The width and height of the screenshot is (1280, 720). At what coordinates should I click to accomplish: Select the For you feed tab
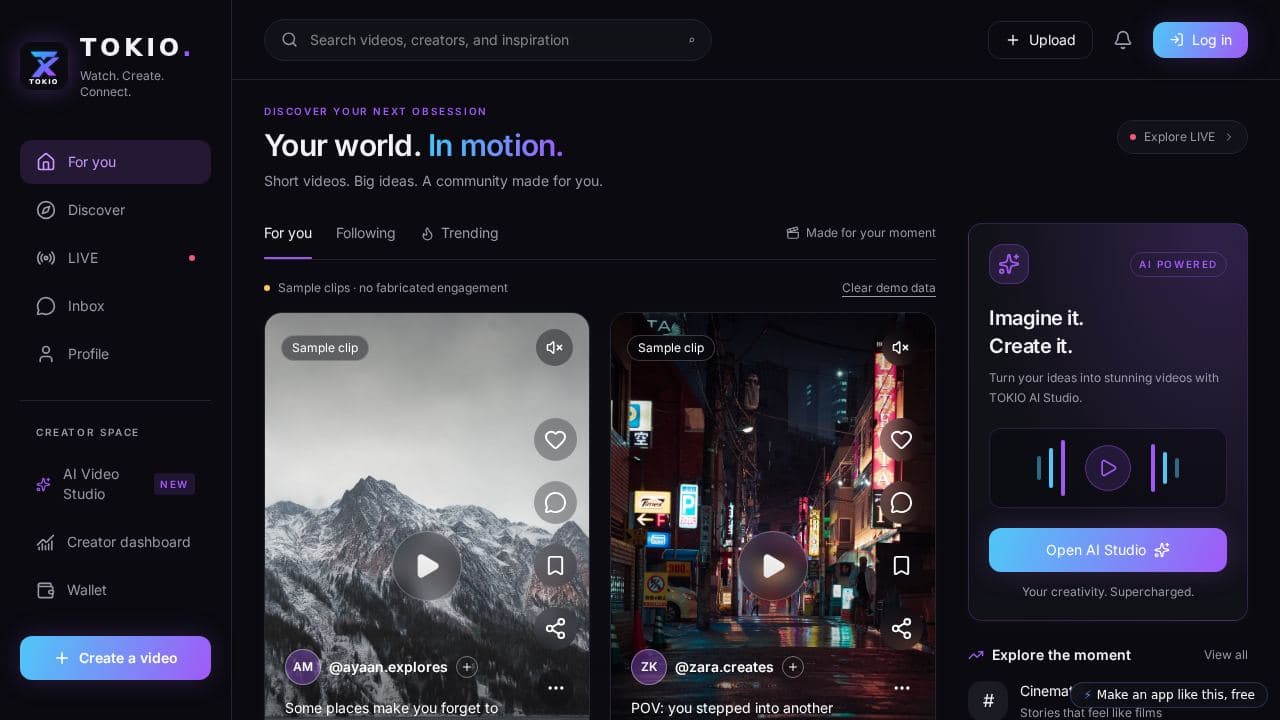pyautogui.click(x=288, y=233)
